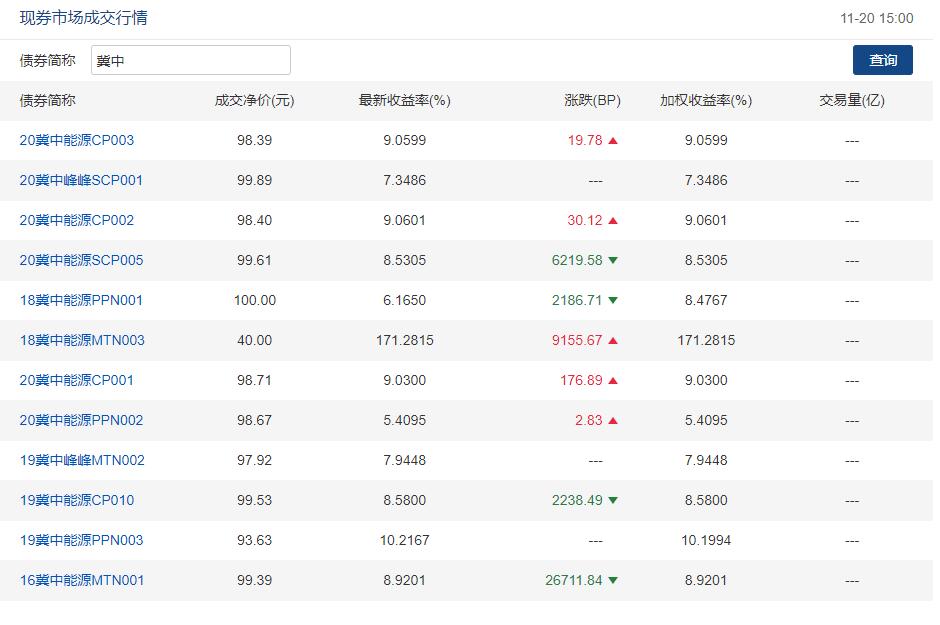
Task: Open bond 20冀中能源CP003 link
Action: click(x=77, y=140)
